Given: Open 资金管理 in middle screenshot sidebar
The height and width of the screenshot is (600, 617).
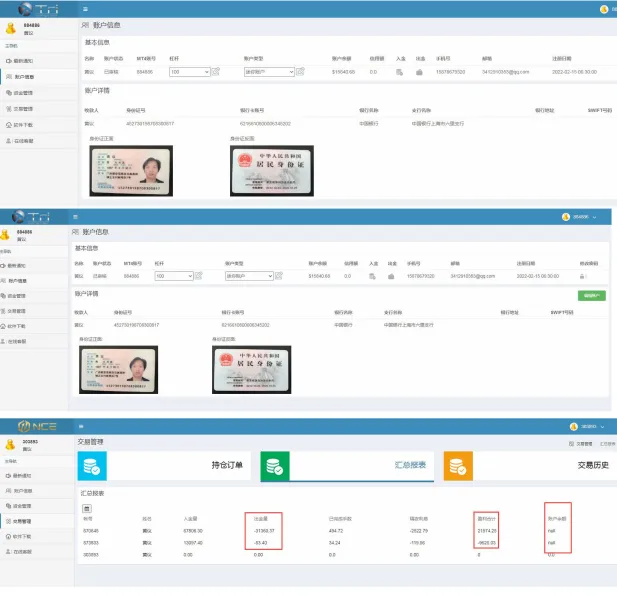Looking at the screenshot, I should [34, 295].
